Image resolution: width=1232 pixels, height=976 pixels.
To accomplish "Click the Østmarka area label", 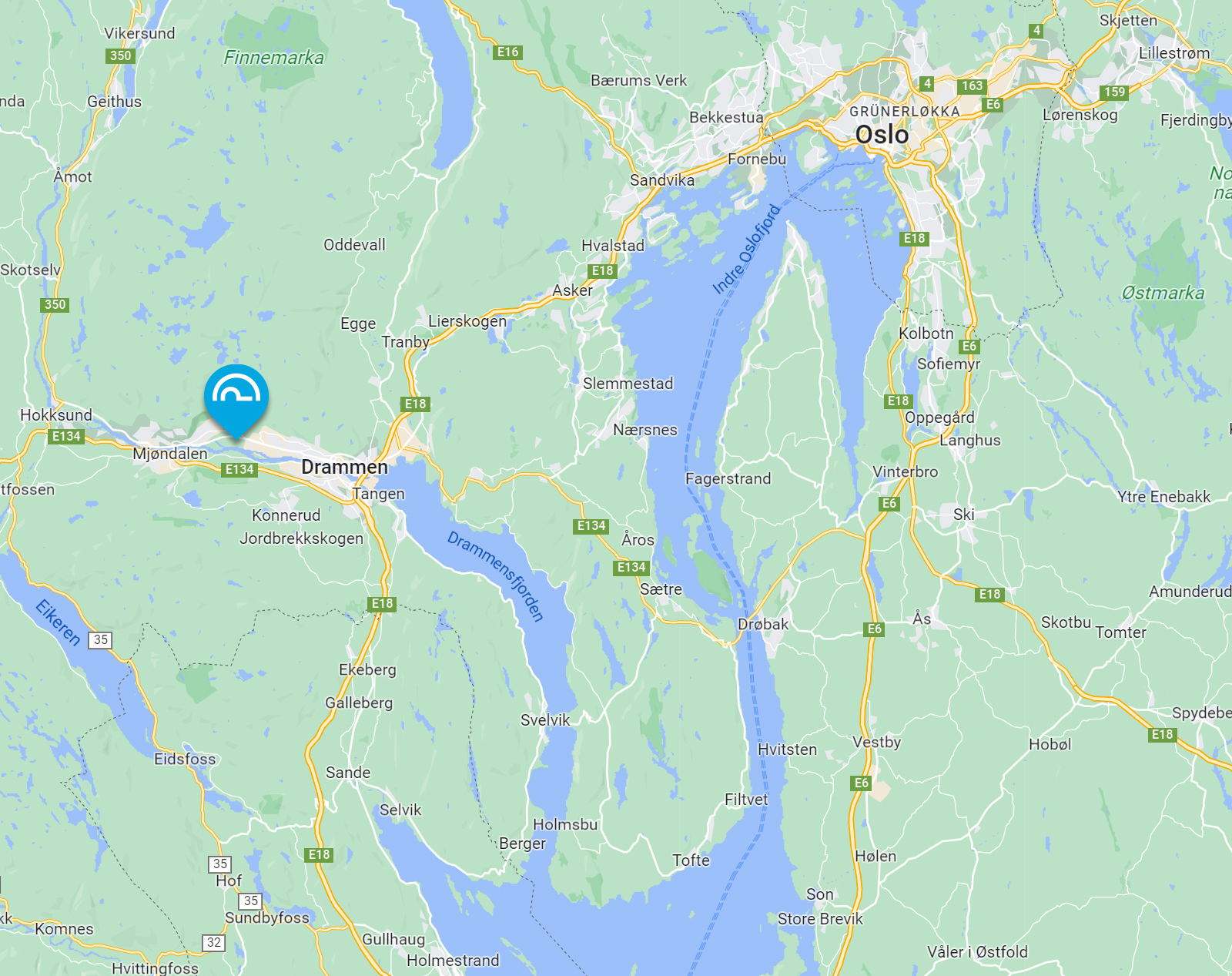I will click(1163, 293).
